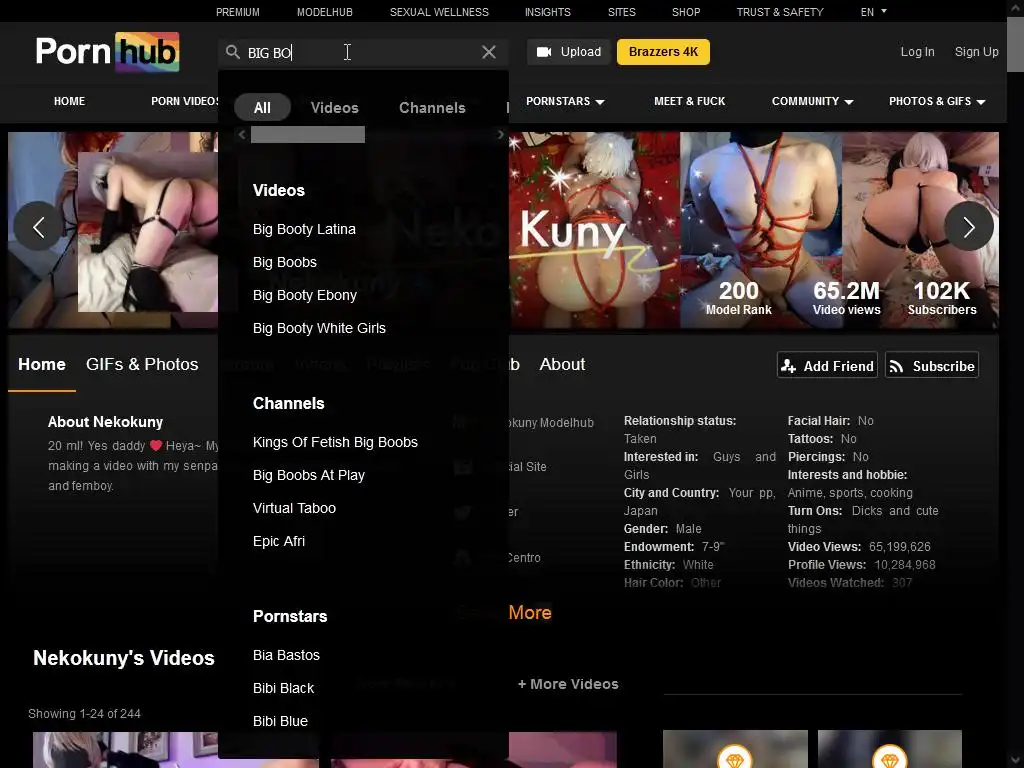Select the Bia Bastos suggestion
Image resolution: width=1024 pixels, height=768 pixels.
click(286, 655)
